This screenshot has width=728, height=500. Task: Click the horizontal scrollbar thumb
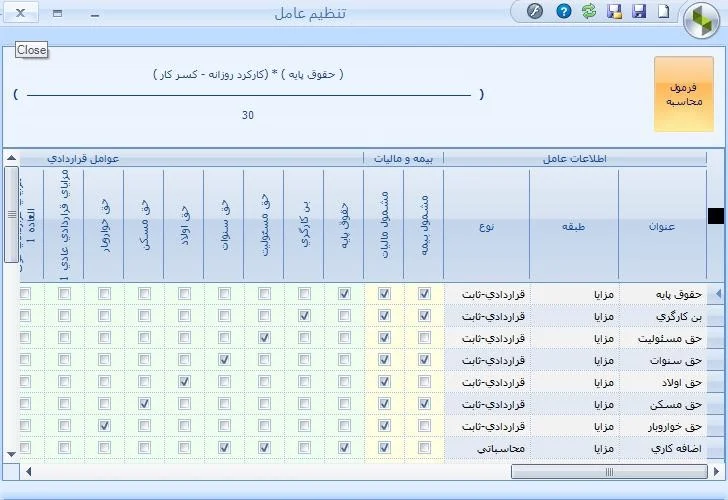coord(610,472)
